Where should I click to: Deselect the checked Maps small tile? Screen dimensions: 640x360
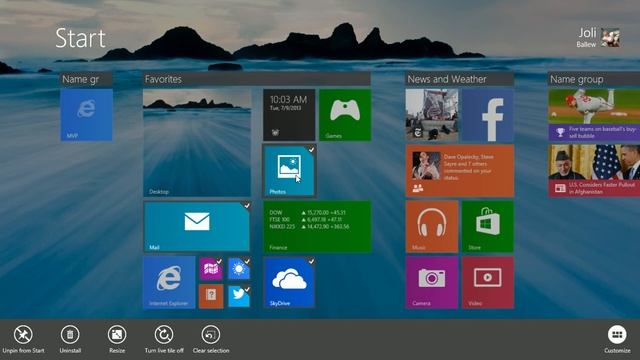[211, 269]
